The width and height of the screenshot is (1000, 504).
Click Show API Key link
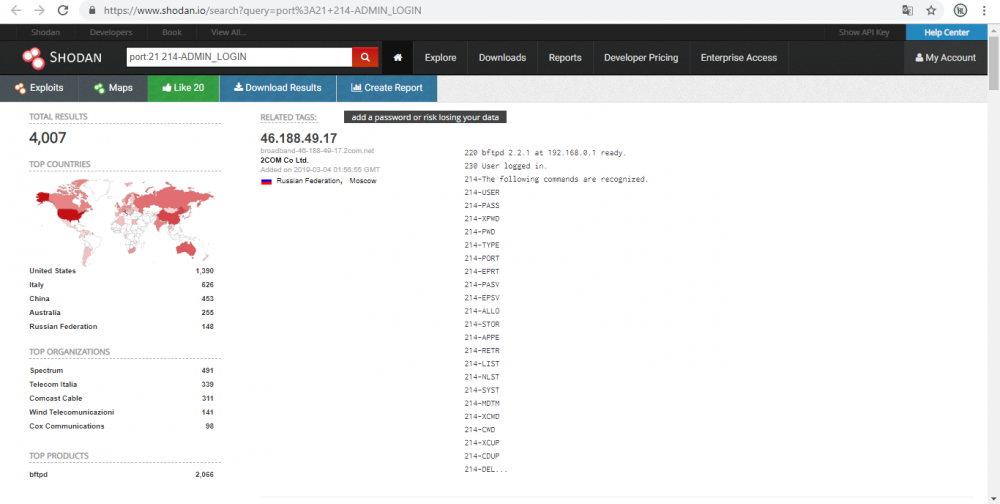click(x=864, y=33)
